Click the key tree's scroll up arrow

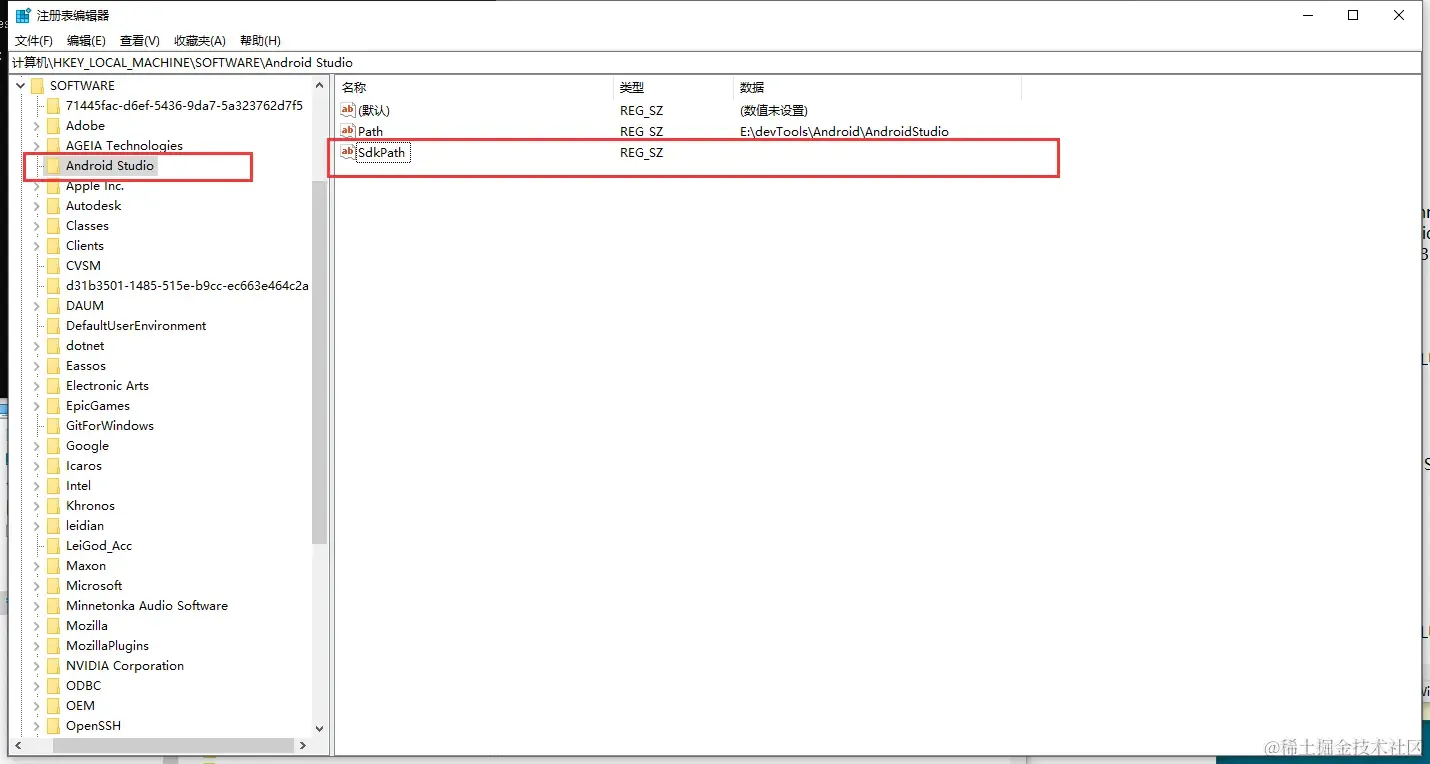[x=320, y=86]
